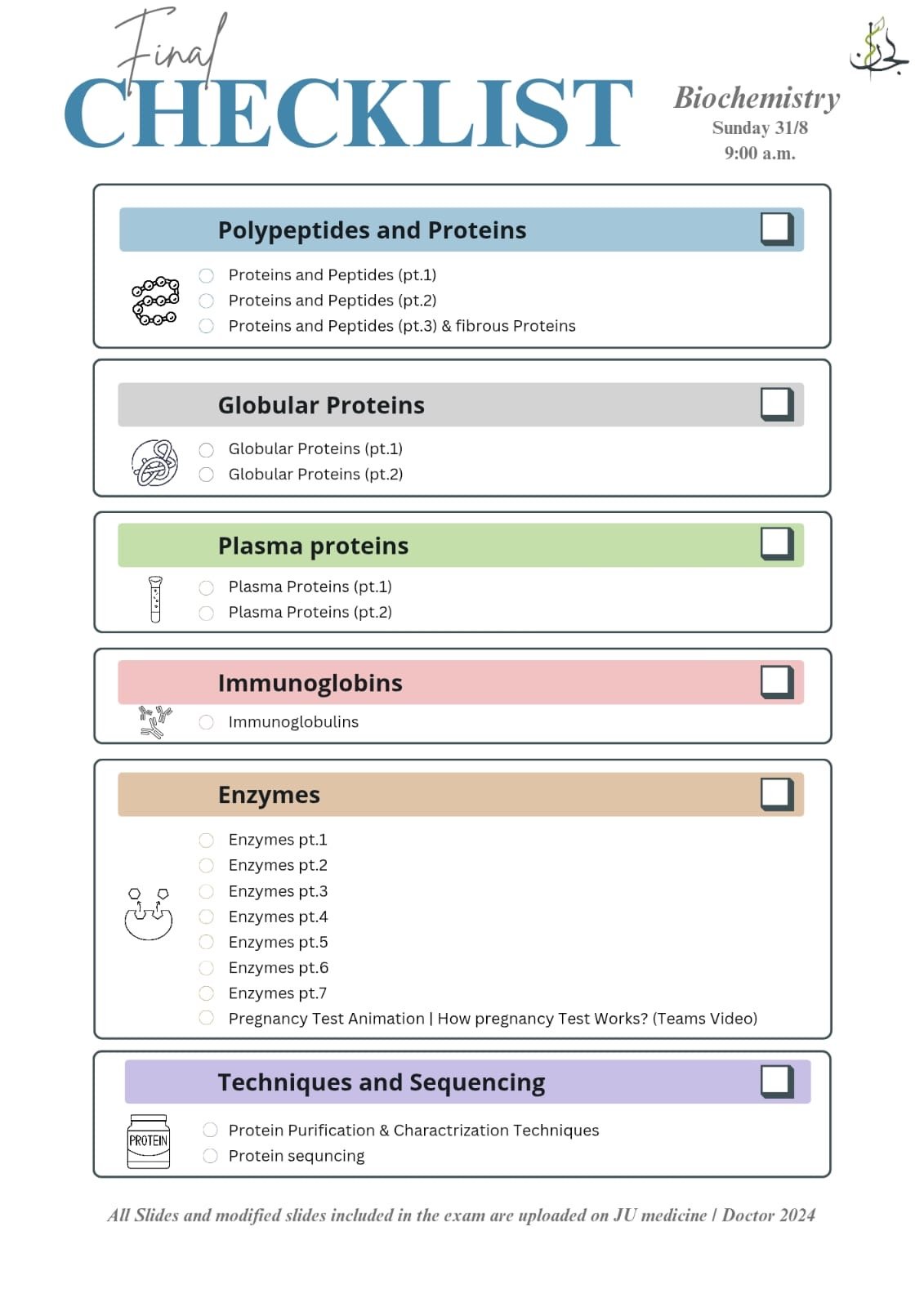Click the Pregnancy Test Animation video item

[x=493, y=1019]
